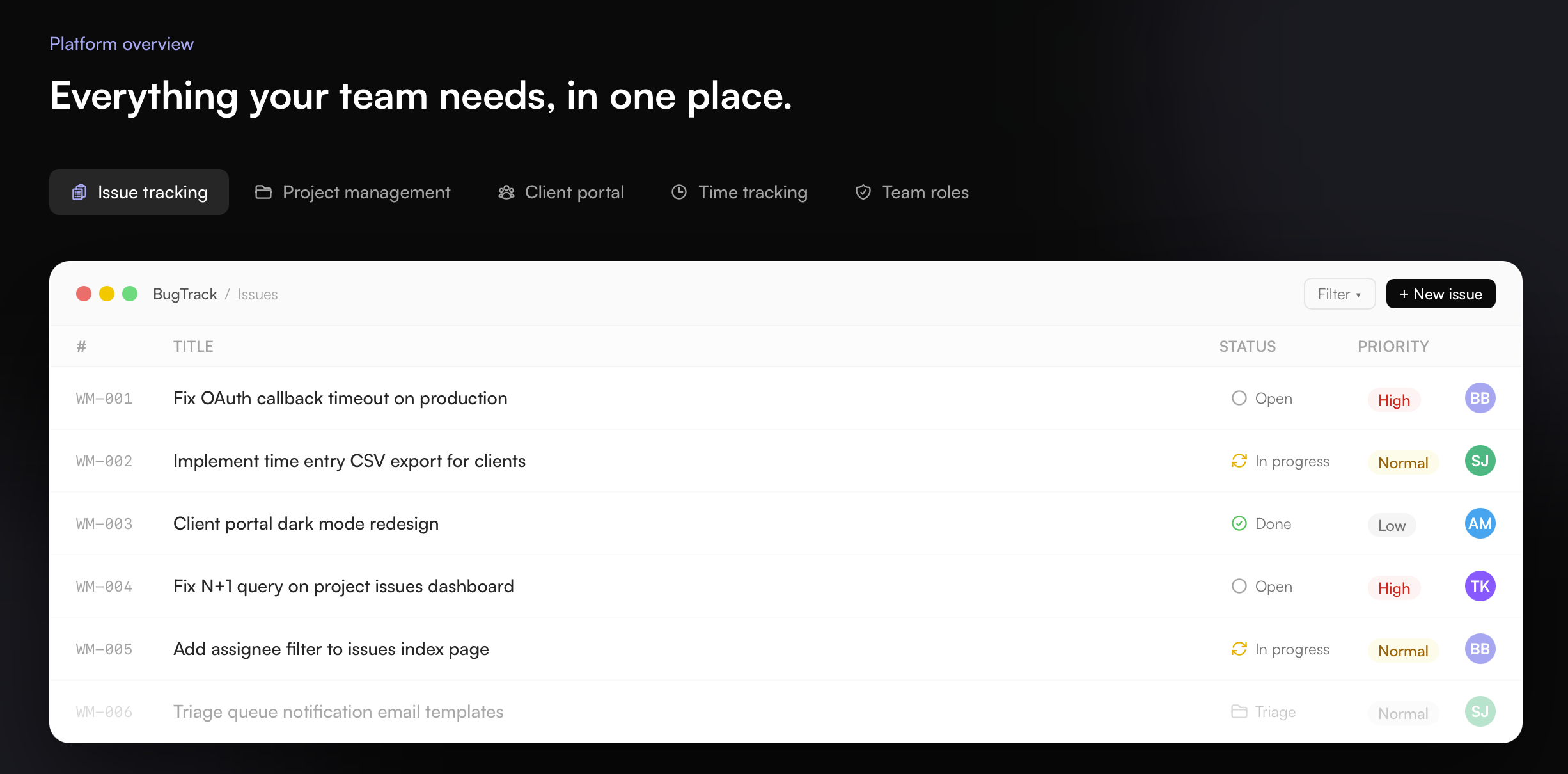Click the AM avatar on WM-003 row
The image size is (1568, 774).
tap(1480, 523)
